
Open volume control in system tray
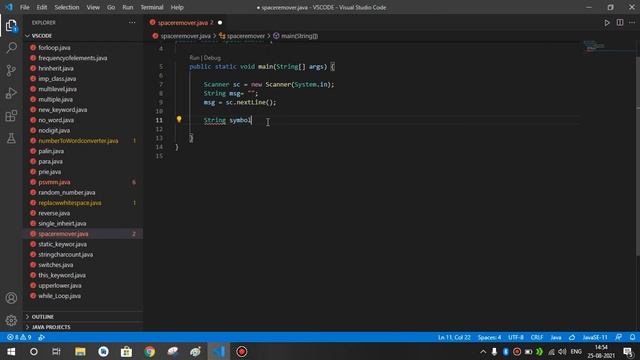click(562, 351)
